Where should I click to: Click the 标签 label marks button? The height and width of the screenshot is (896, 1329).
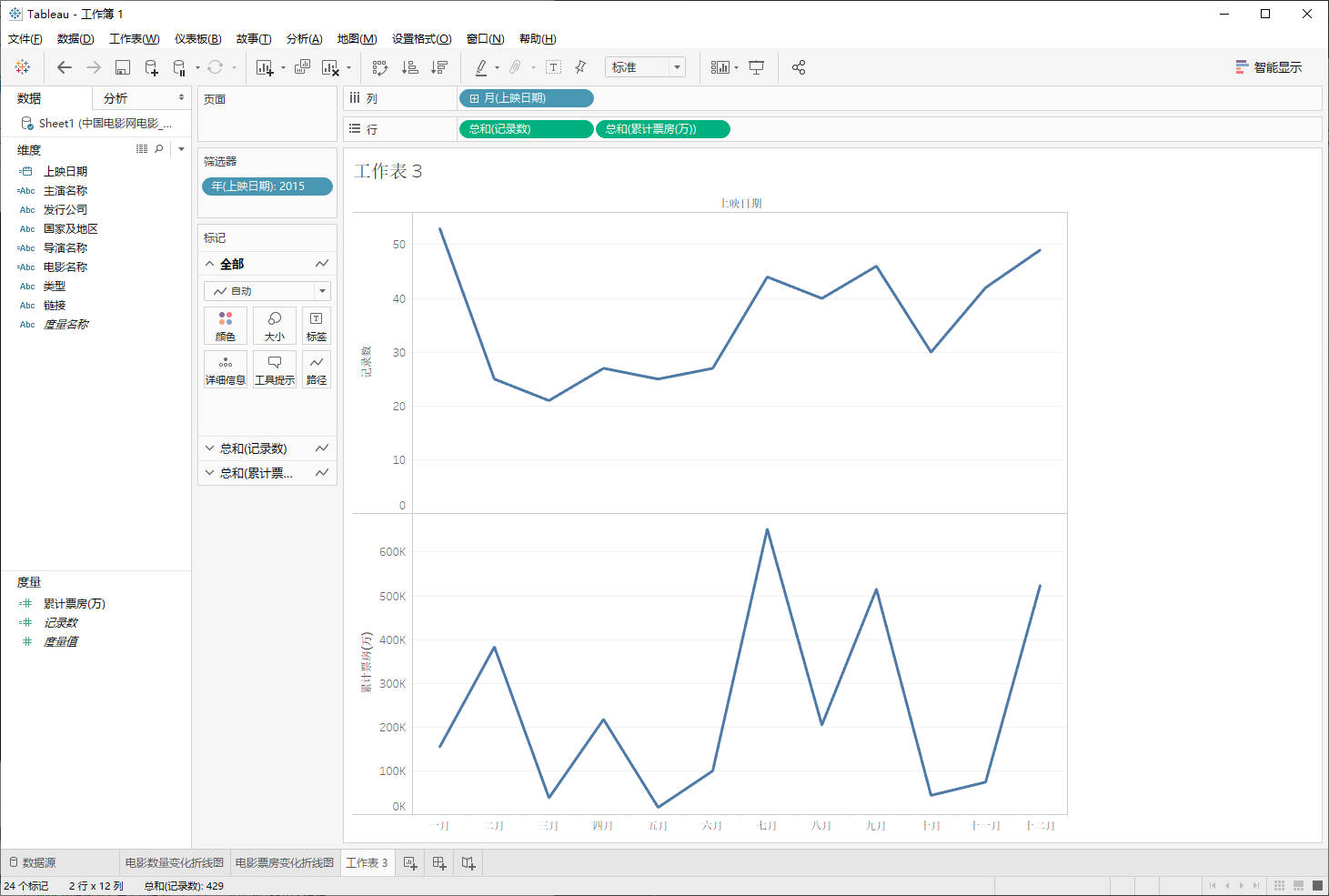click(x=317, y=326)
